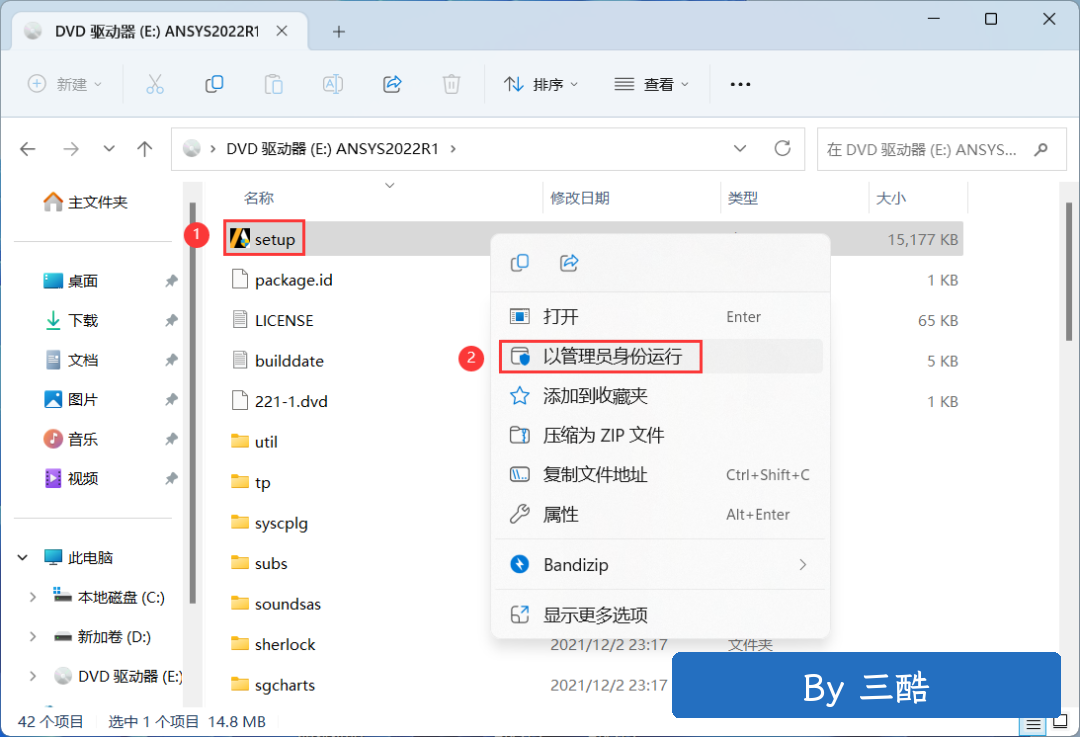Expand the Bandizip submenu arrow

(x=802, y=565)
